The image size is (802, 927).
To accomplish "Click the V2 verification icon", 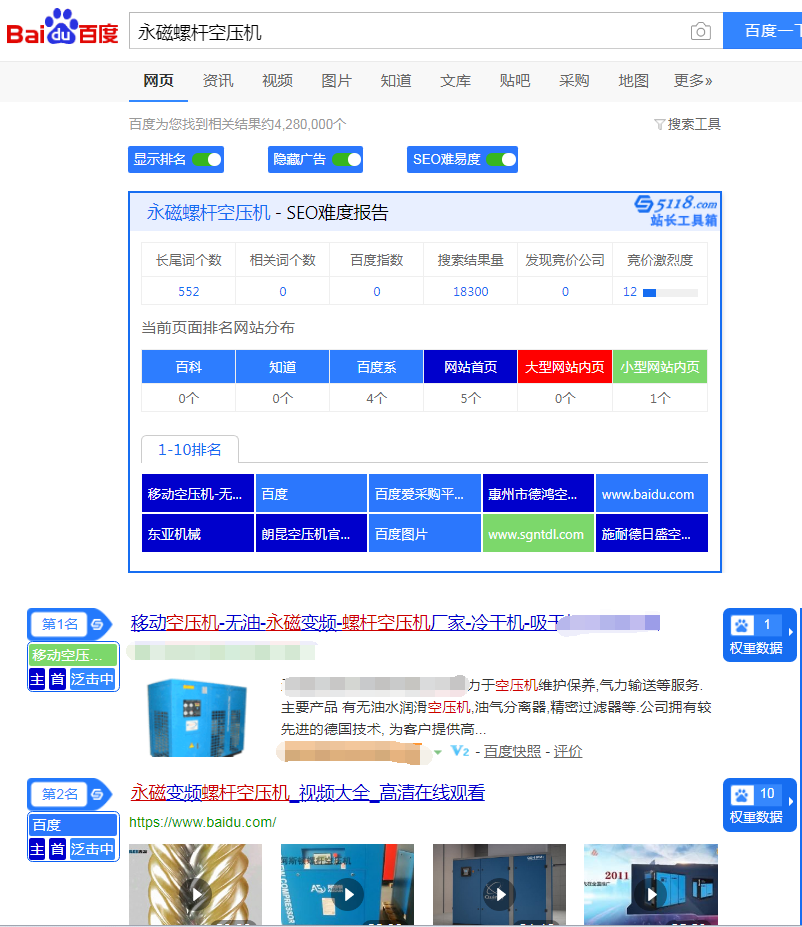I will pos(460,751).
